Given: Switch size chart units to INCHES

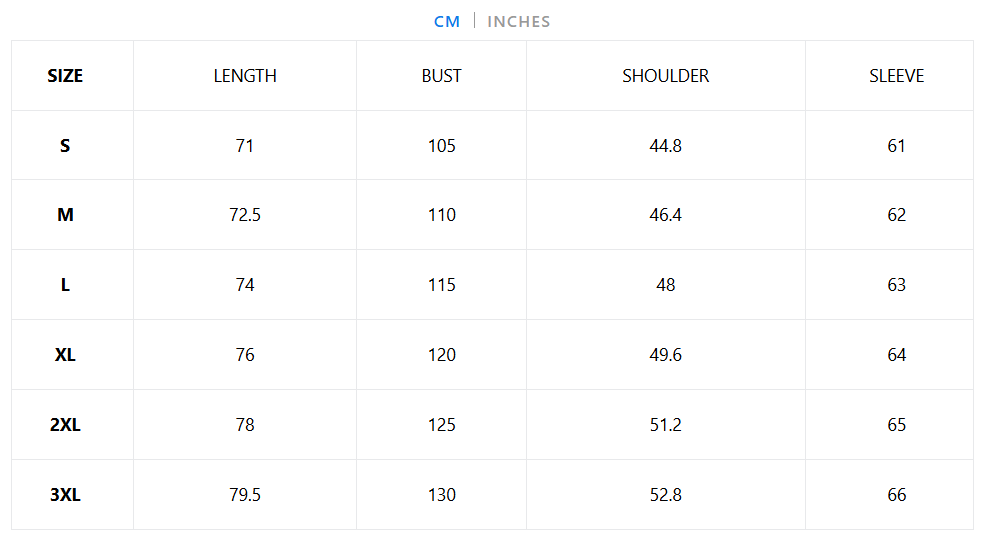Looking at the screenshot, I should click(x=518, y=21).
